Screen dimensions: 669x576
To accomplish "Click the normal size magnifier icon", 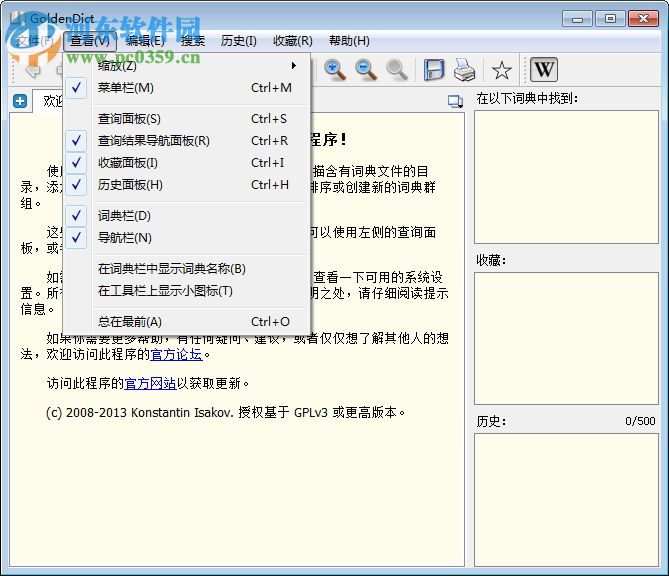I will click(397, 70).
